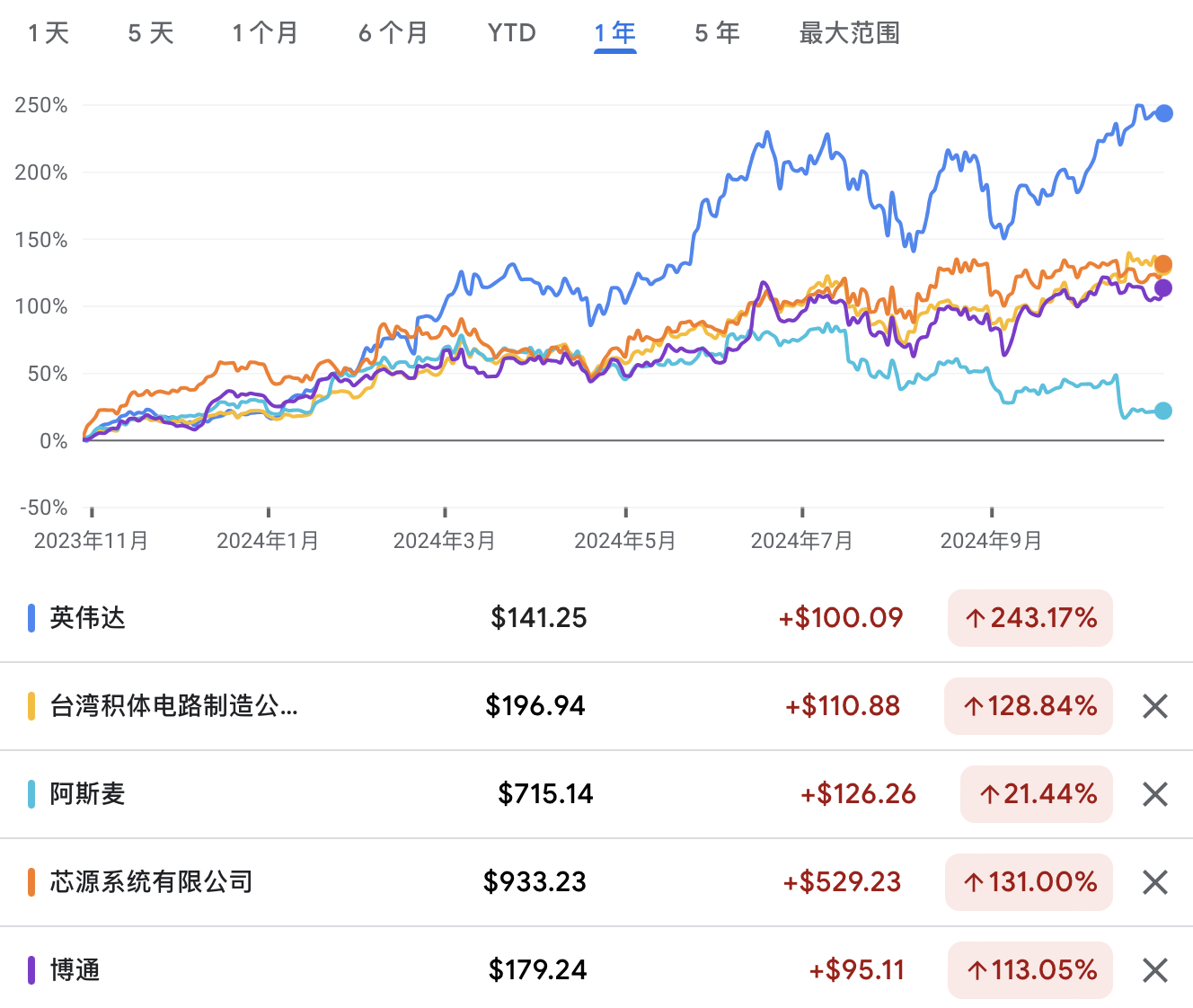This screenshot has height=1008, width=1193.
Task: Show the 1个月 chart range
Action: [265, 33]
